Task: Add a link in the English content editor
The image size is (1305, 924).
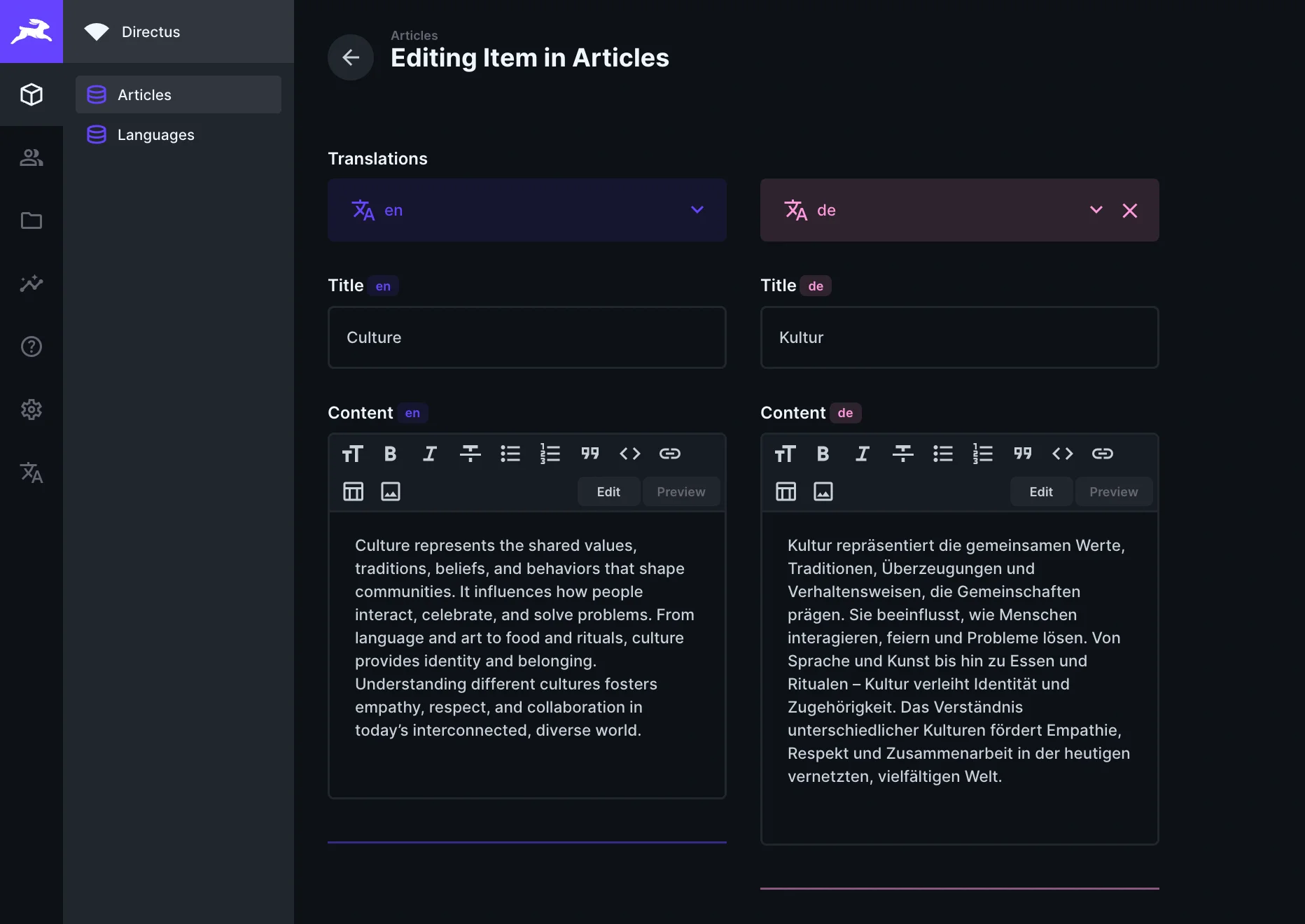Action: (x=669, y=454)
